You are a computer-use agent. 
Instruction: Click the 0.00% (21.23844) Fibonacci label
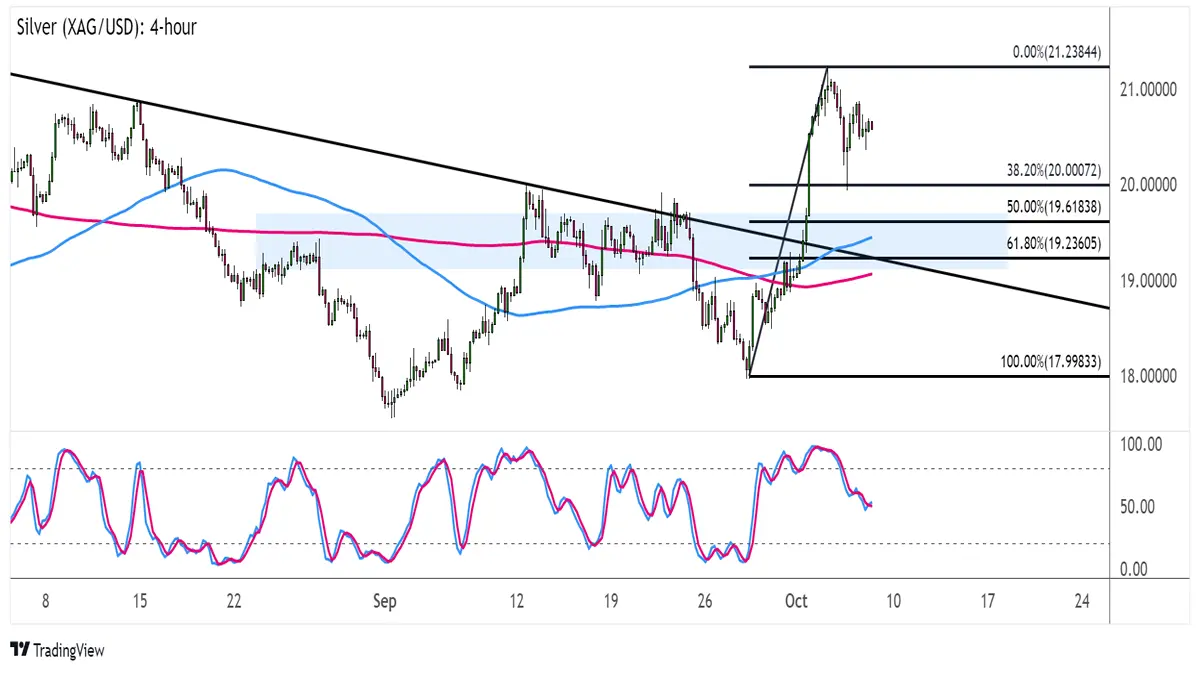point(1053,55)
